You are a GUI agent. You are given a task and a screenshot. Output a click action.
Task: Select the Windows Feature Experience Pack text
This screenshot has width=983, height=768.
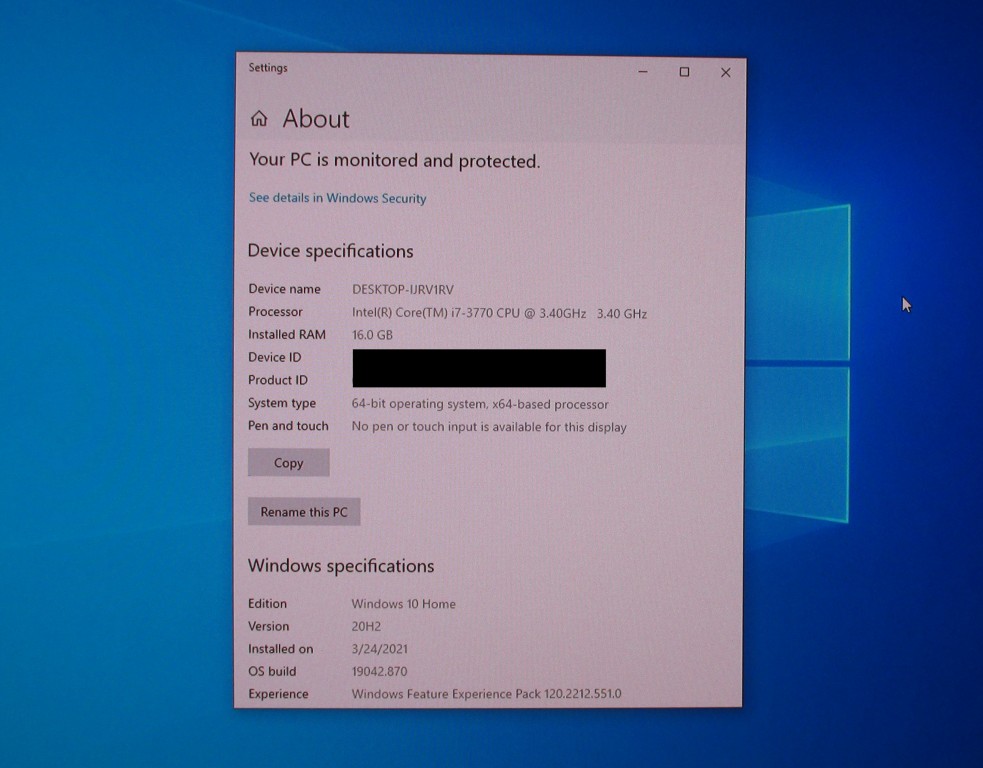486,694
